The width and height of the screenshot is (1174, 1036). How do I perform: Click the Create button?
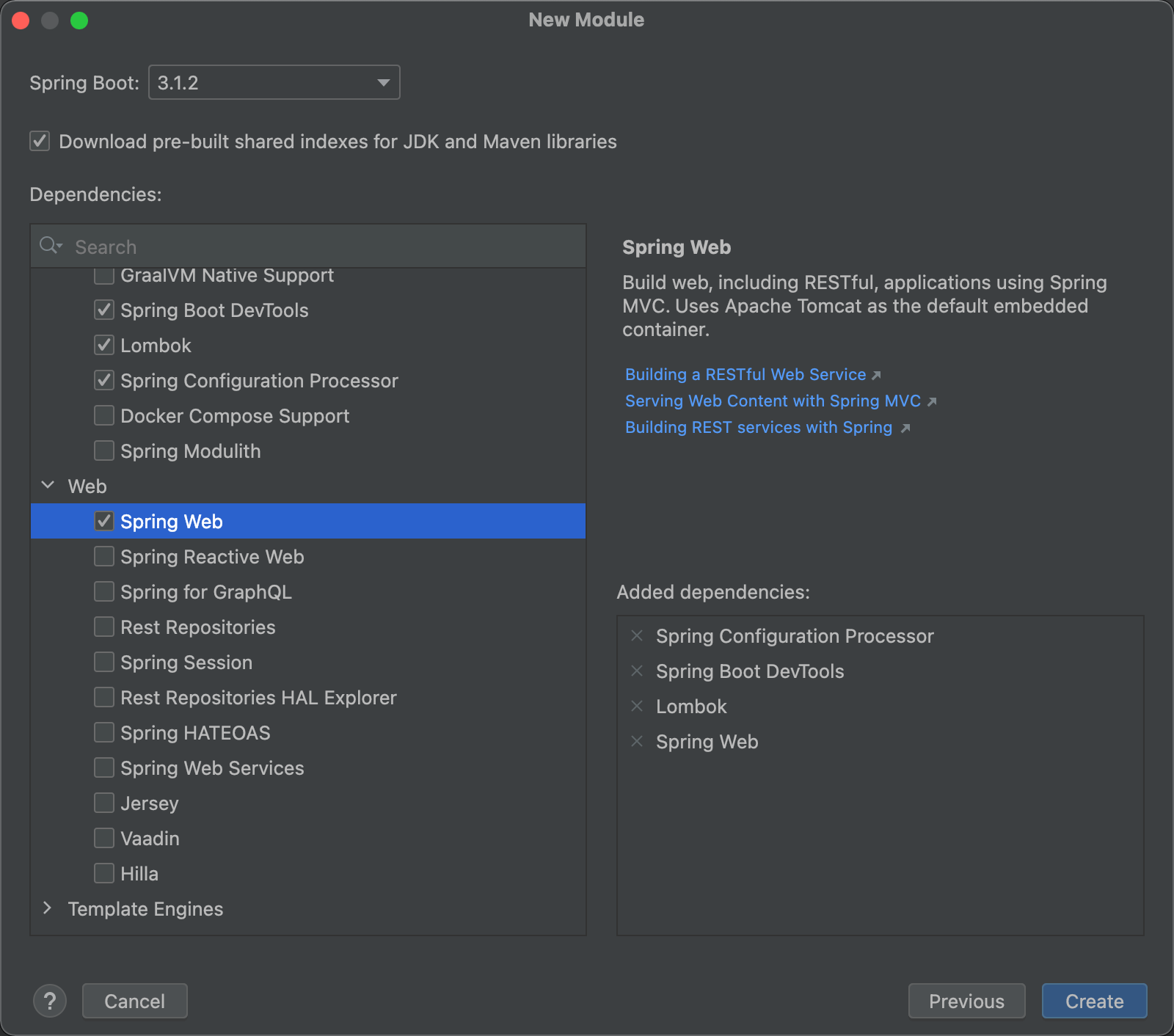click(1094, 1001)
